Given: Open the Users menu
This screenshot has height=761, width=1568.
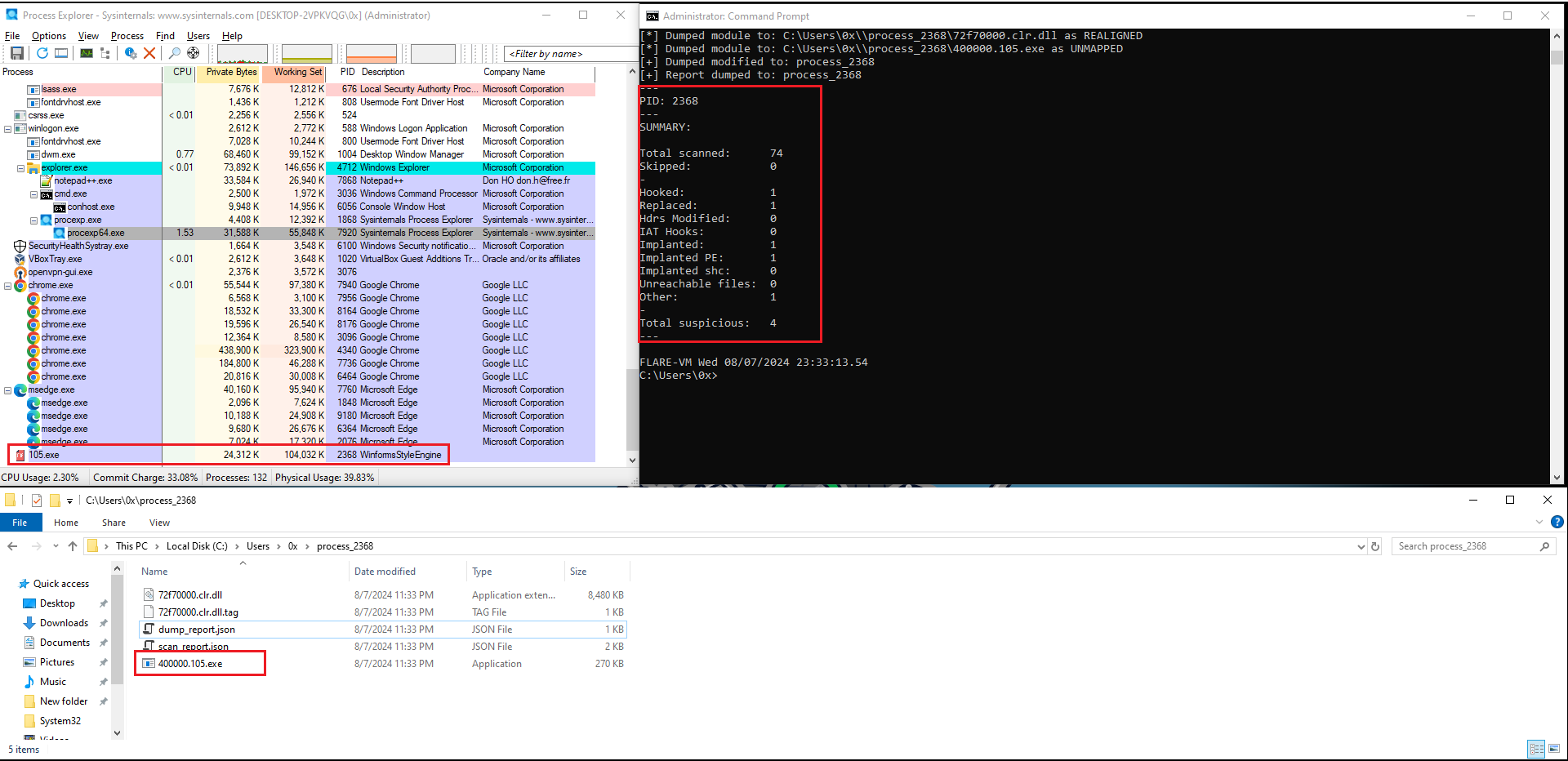Looking at the screenshot, I should pos(198,36).
